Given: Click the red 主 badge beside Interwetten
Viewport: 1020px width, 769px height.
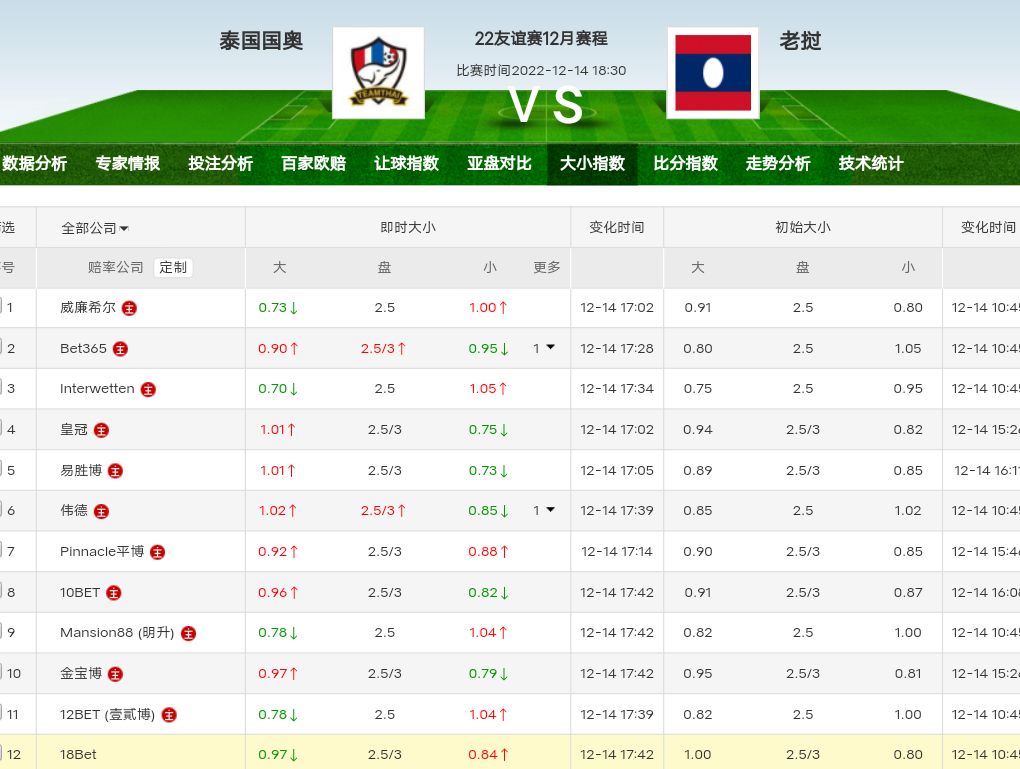Looking at the screenshot, I should tap(148, 389).
